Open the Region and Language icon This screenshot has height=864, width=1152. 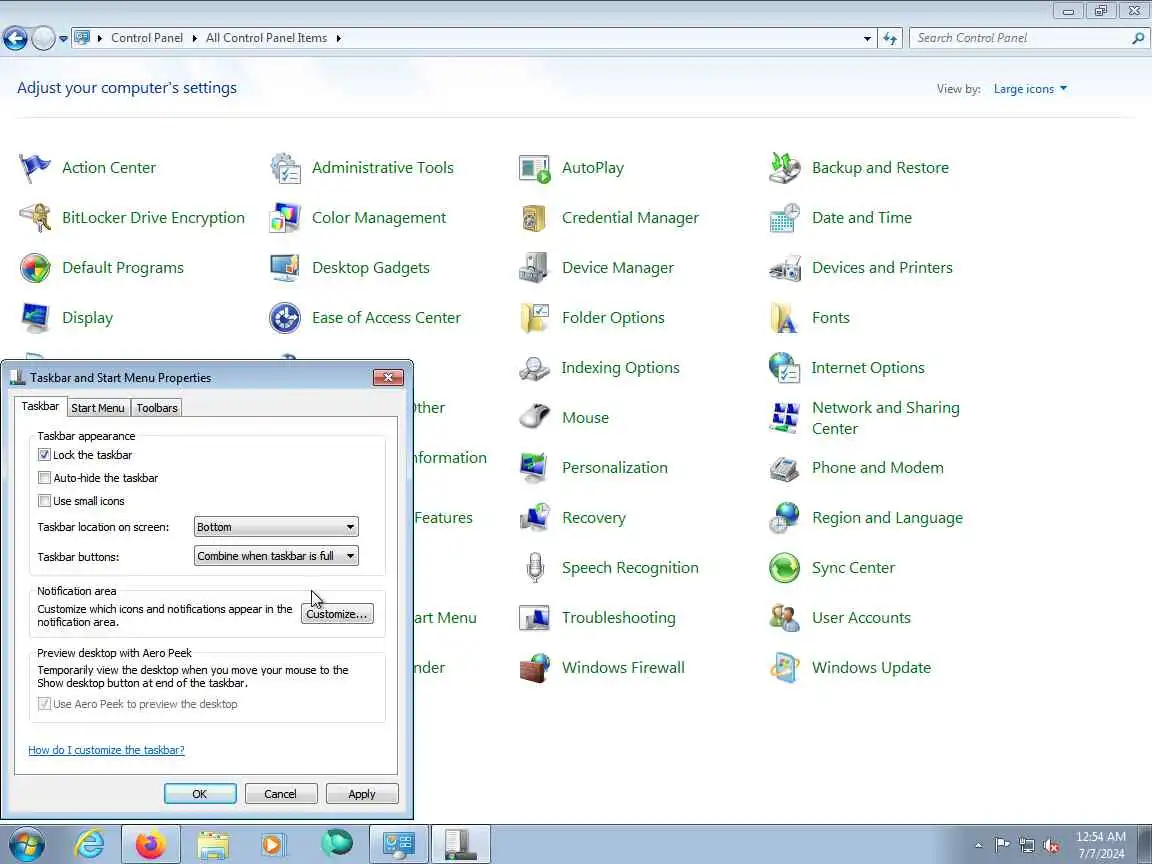785,518
